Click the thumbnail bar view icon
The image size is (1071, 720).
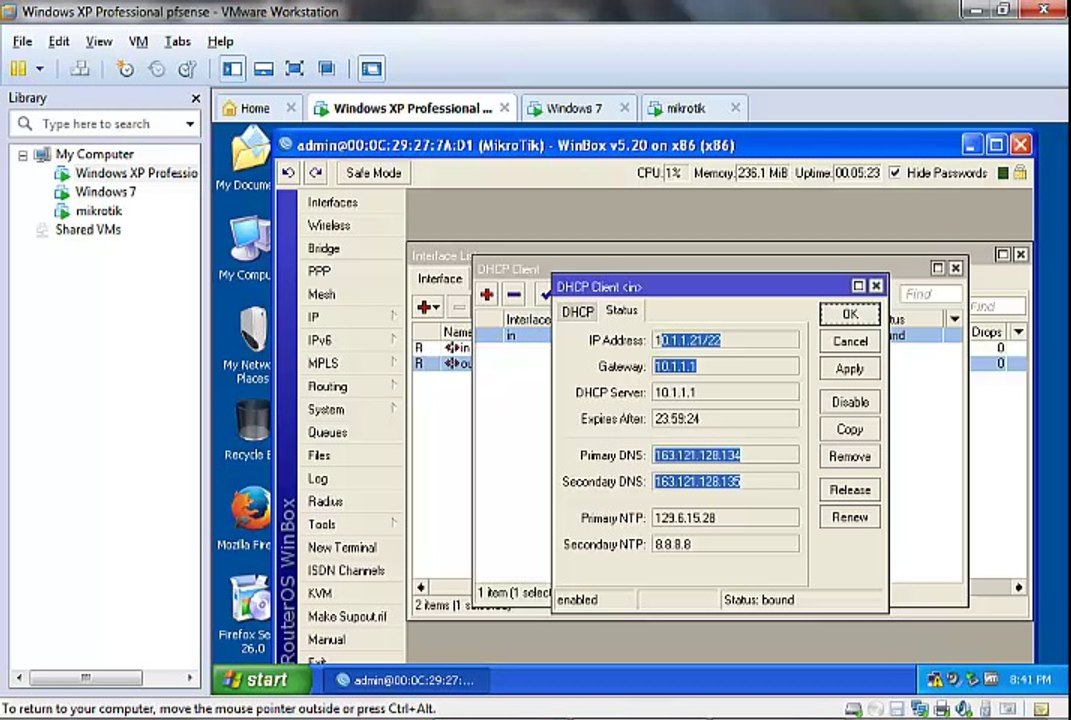264,68
